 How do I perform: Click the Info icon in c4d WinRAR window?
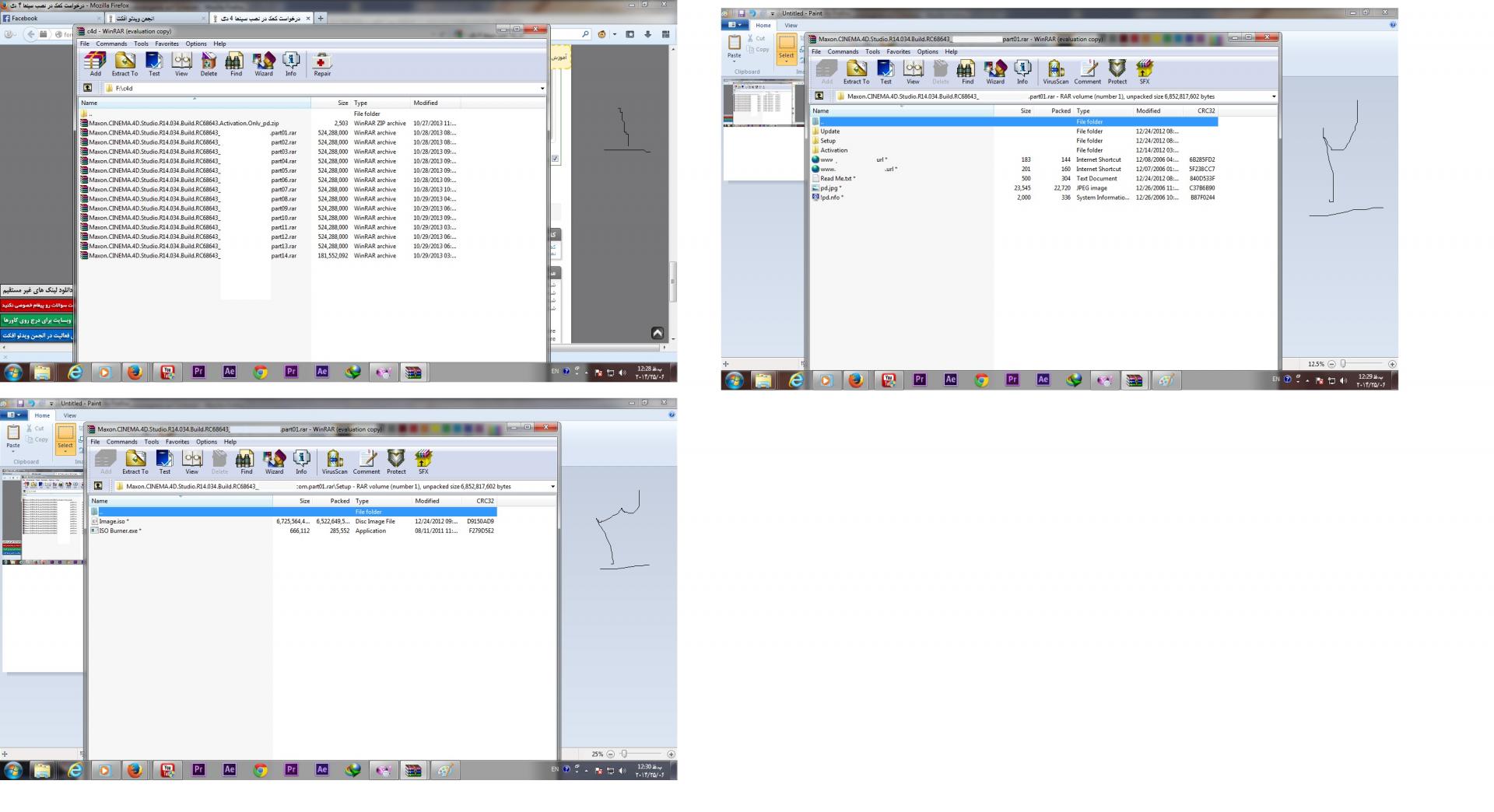tap(290, 64)
